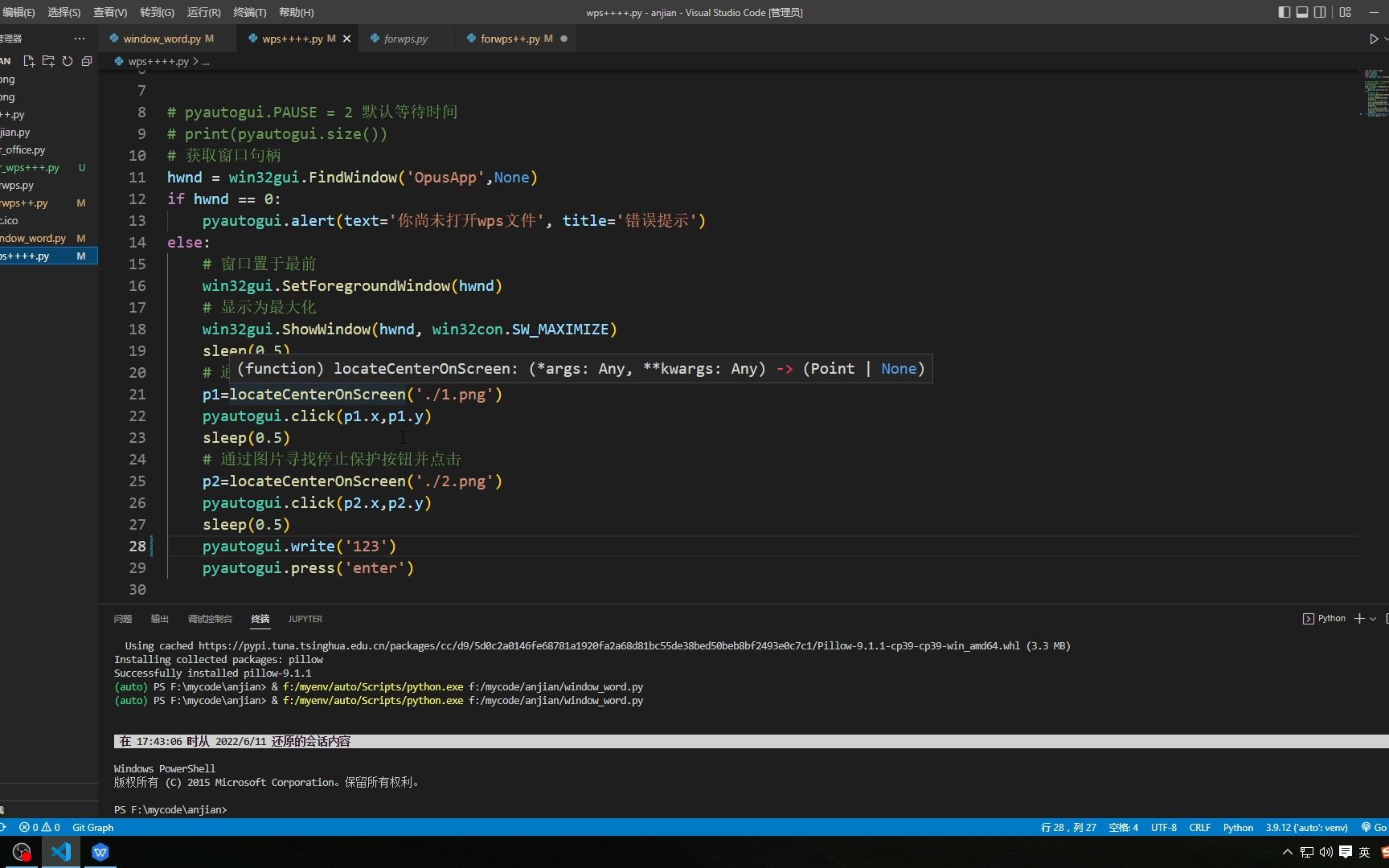
Task: Open window_word.py in the file explorer
Action: 34,238
